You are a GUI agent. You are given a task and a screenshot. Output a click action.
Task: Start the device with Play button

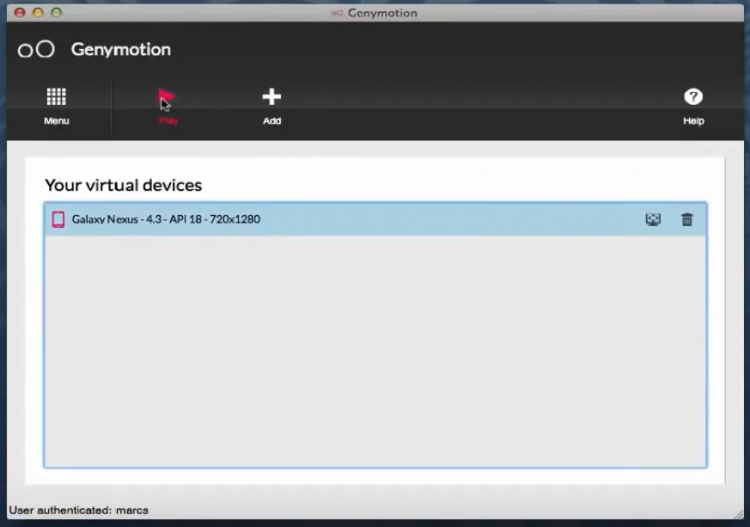pyautogui.click(x=167, y=106)
